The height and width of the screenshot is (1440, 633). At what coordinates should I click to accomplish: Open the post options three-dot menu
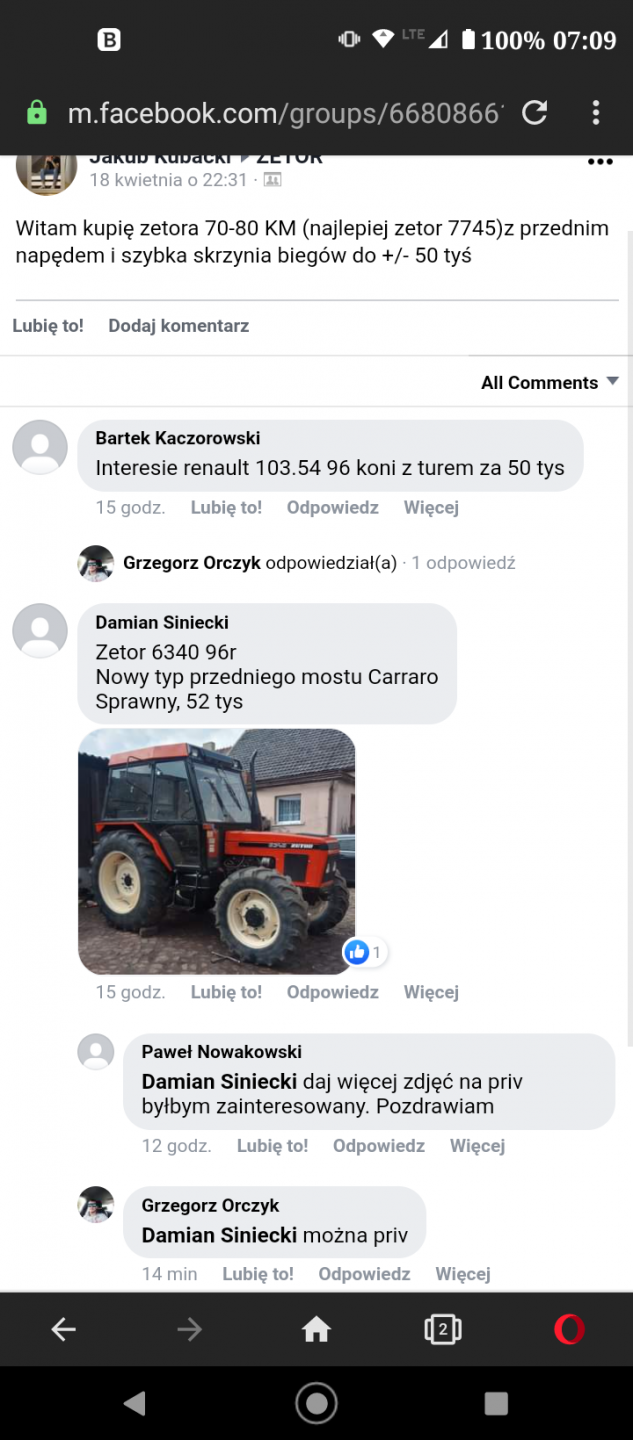click(599, 162)
